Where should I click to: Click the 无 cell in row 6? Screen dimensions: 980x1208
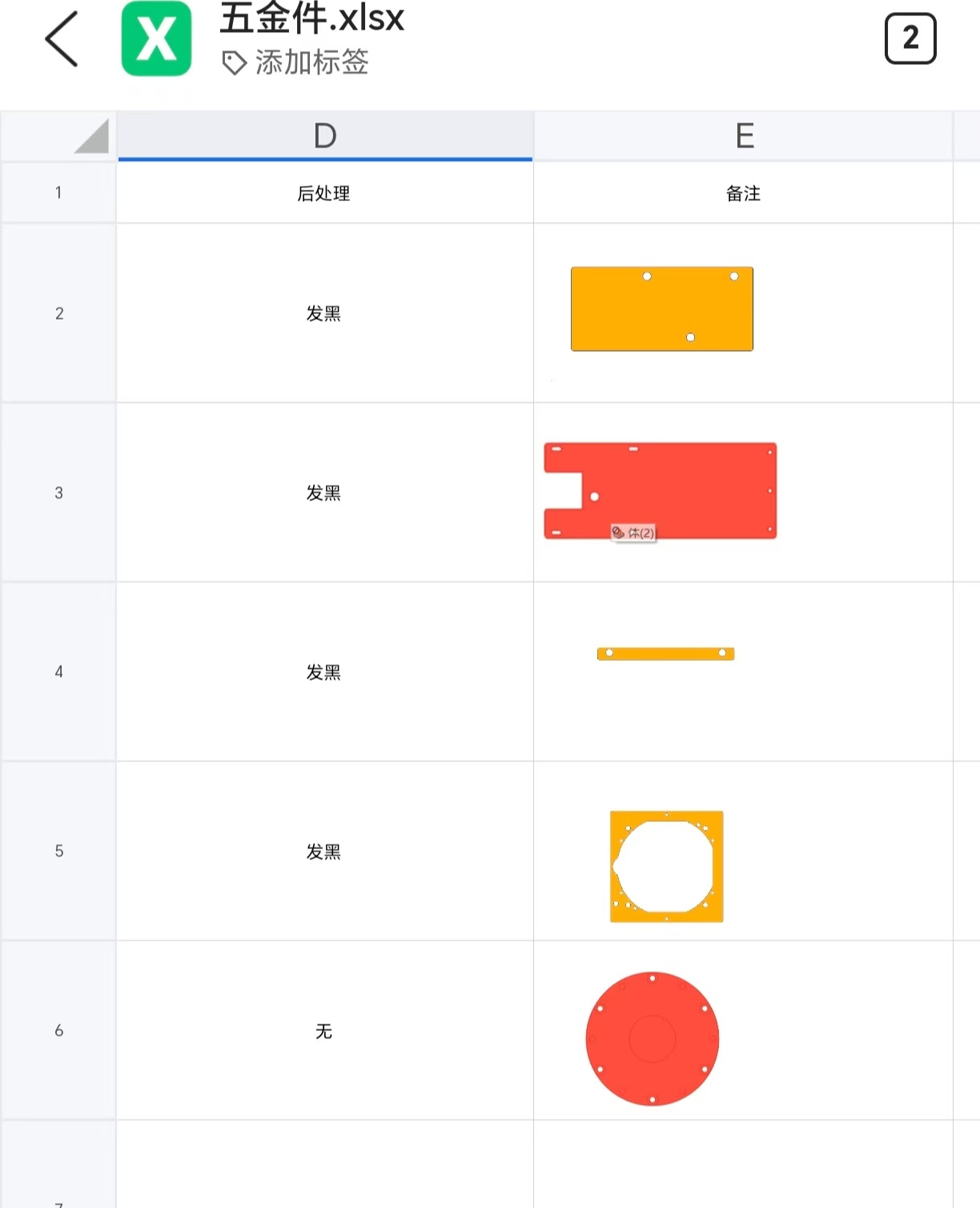point(324,1031)
